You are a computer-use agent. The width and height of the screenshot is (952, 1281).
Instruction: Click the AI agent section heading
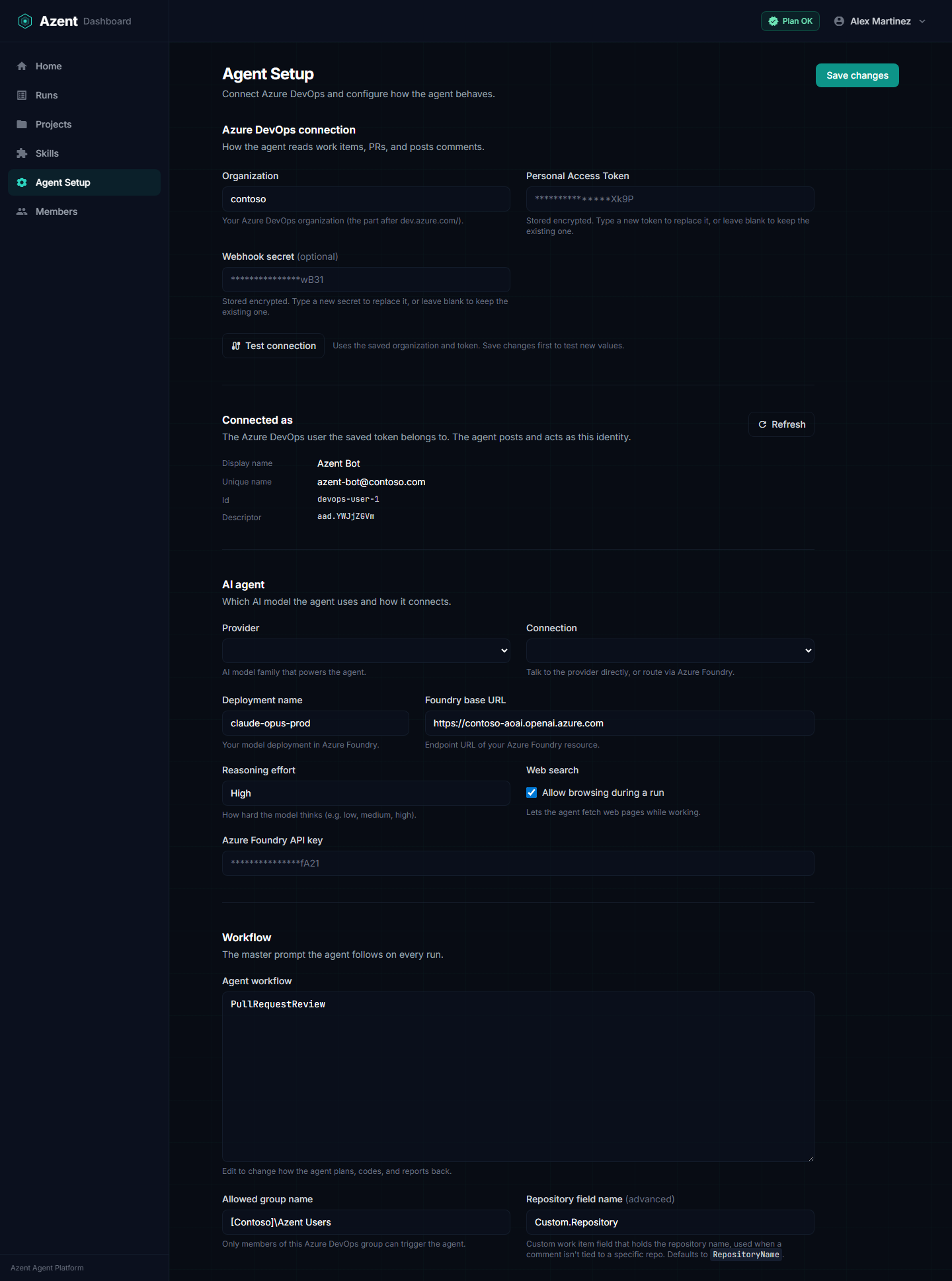[243, 584]
